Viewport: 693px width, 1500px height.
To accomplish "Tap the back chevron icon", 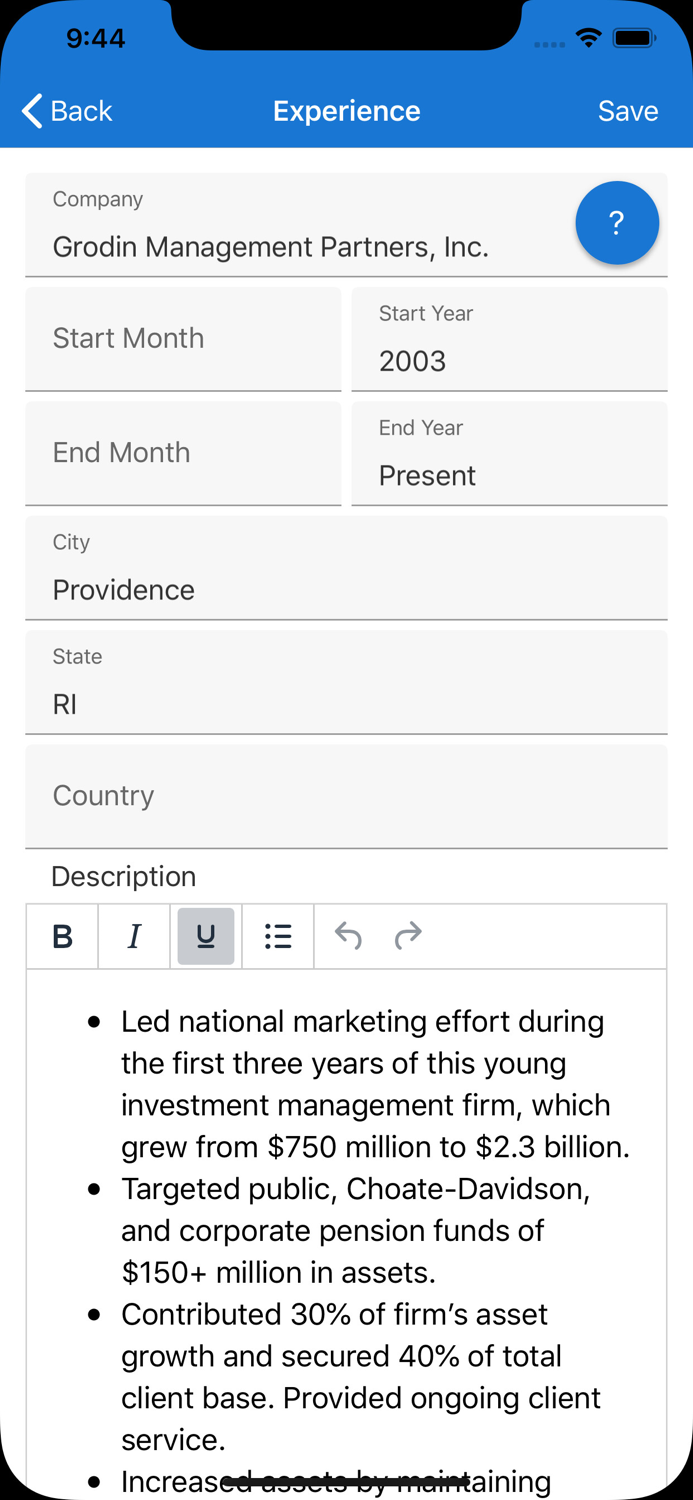I will point(30,111).
